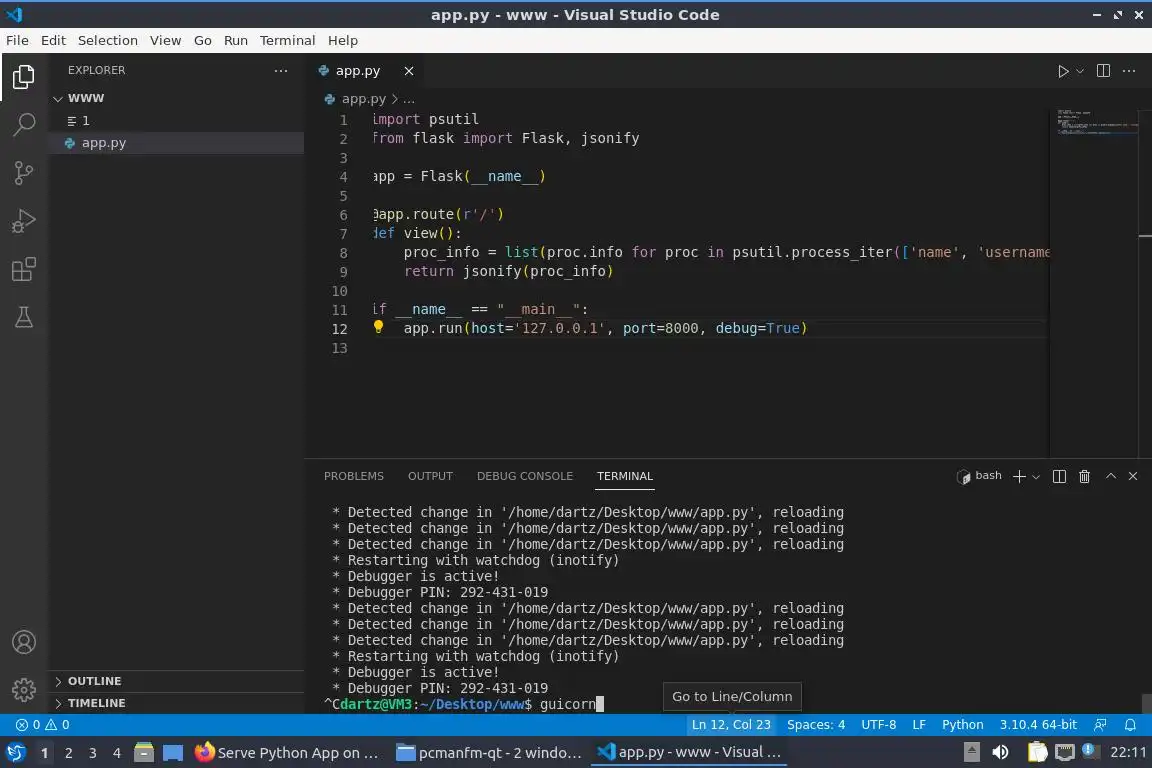This screenshot has height=768, width=1152.
Task: Open the volume icon in system tray
Action: click(x=1000, y=752)
